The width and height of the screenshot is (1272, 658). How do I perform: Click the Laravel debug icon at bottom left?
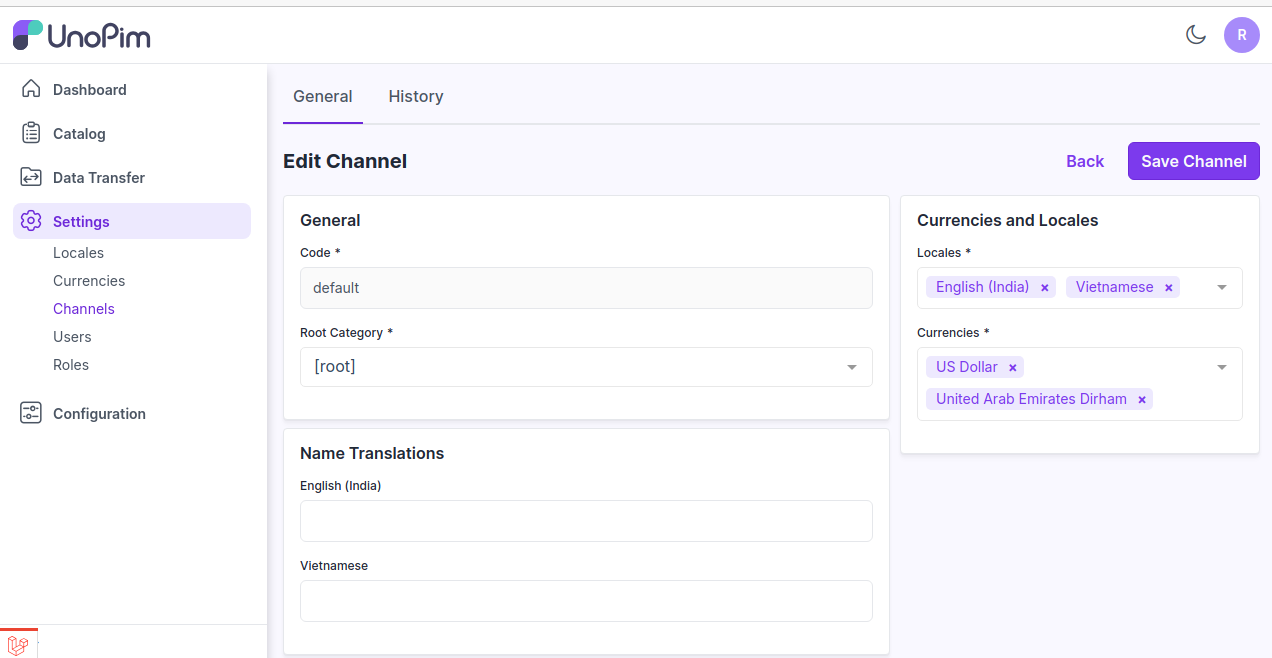pyautogui.click(x=17, y=645)
